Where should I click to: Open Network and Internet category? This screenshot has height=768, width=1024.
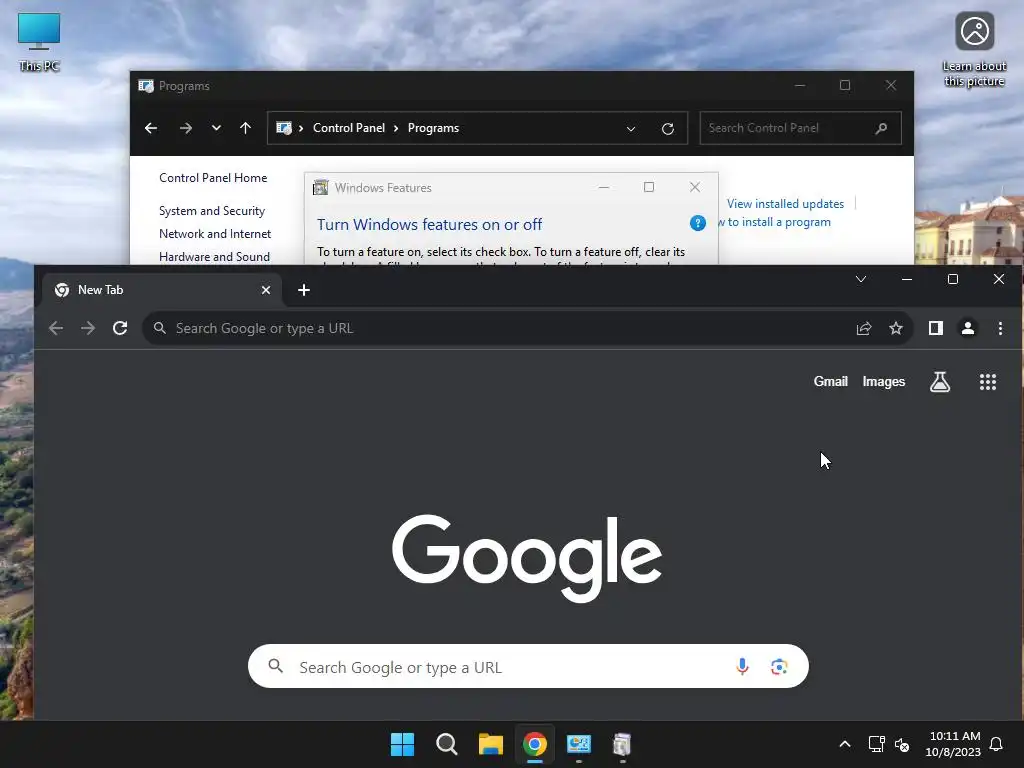coord(215,234)
